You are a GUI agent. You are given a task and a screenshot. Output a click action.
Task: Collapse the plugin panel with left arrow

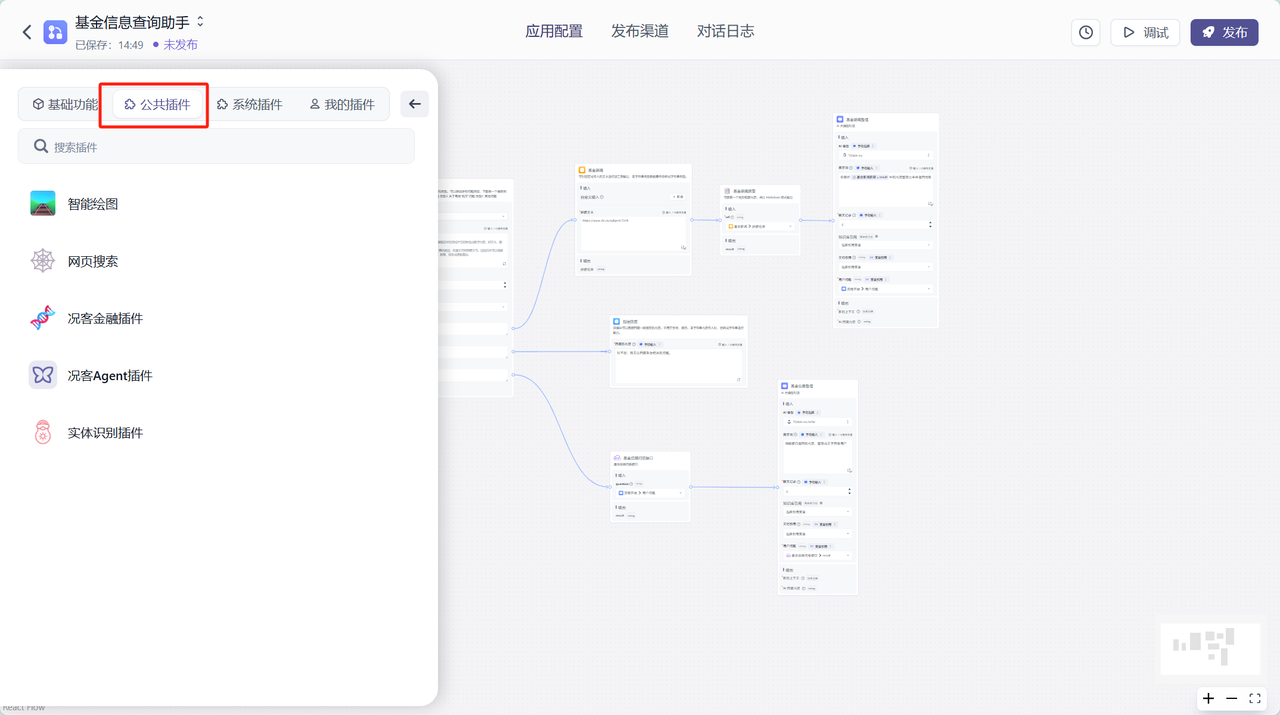(415, 104)
